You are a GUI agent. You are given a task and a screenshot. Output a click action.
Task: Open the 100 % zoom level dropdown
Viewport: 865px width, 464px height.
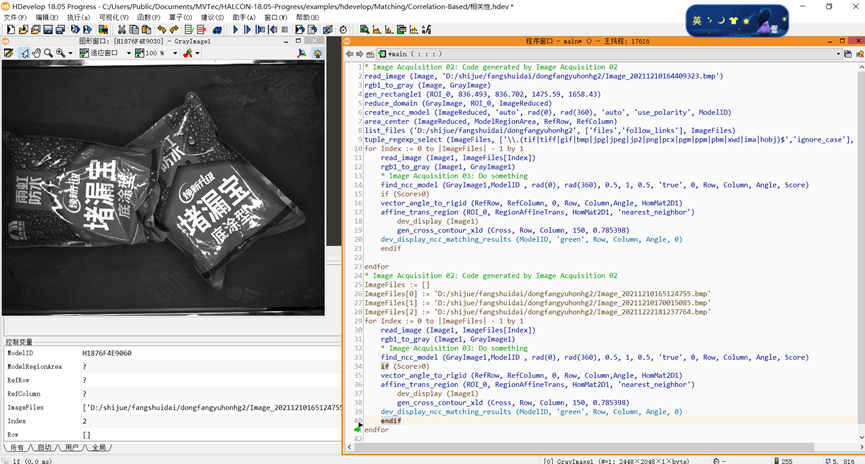174,53
